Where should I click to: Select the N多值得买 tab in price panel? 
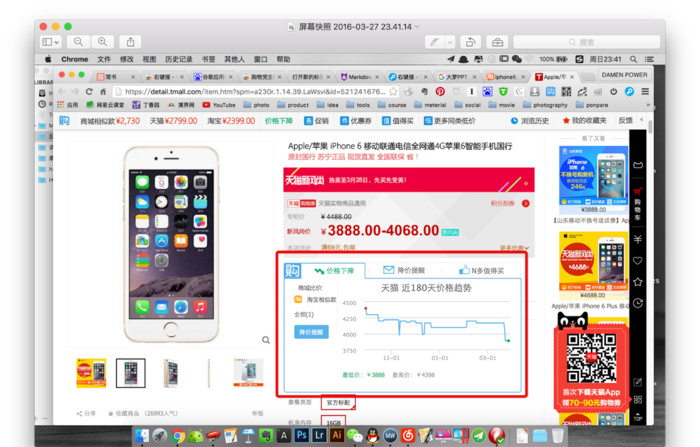481,271
